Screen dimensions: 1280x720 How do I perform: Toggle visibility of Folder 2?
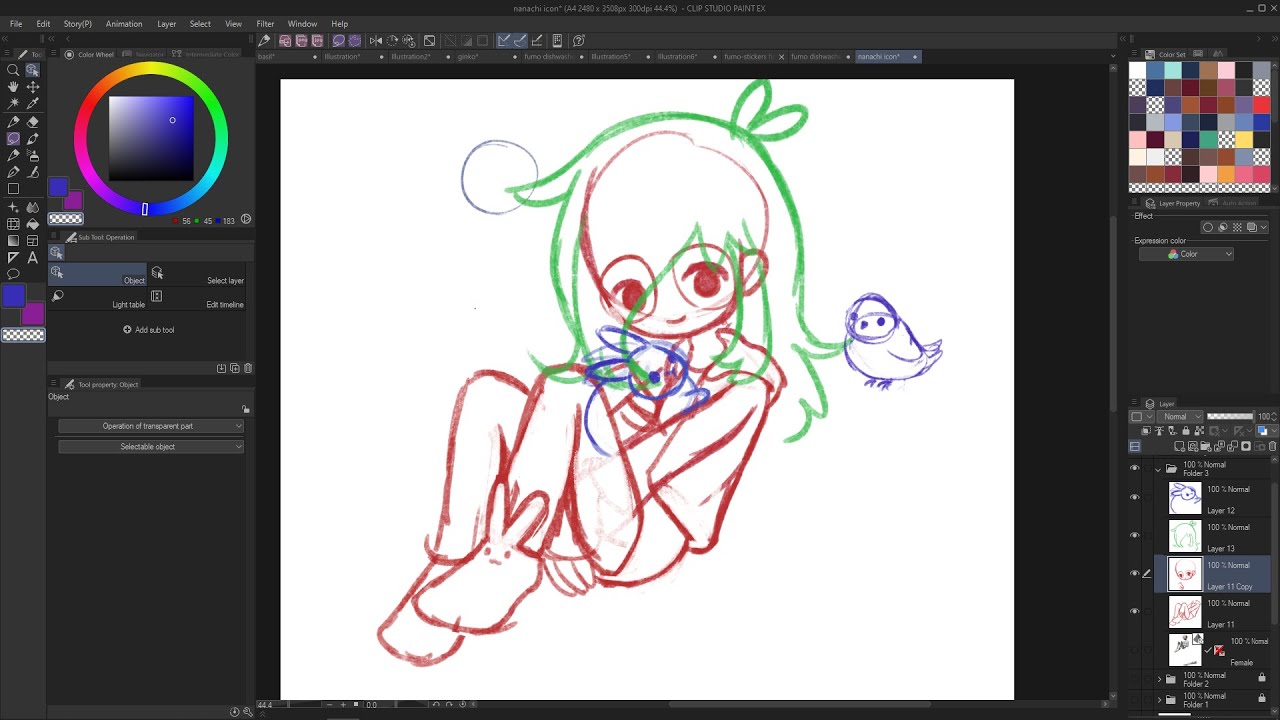click(x=1134, y=679)
